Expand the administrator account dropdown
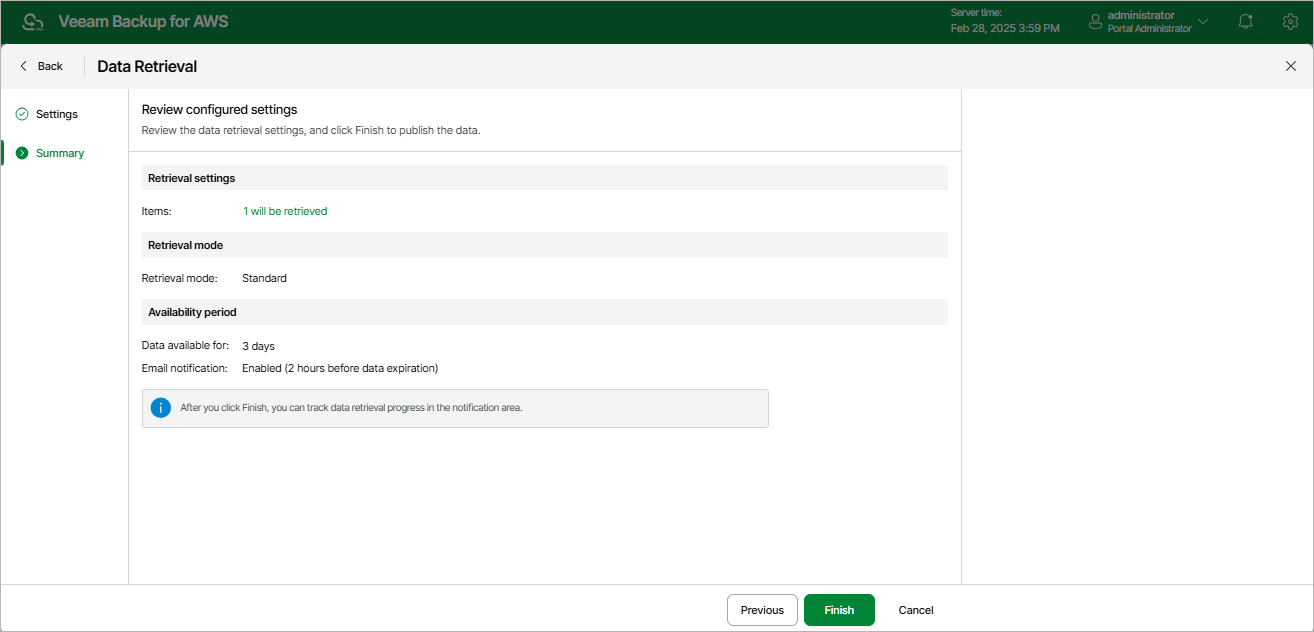This screenshot has width=1314, height=632. pos(1203,21)
